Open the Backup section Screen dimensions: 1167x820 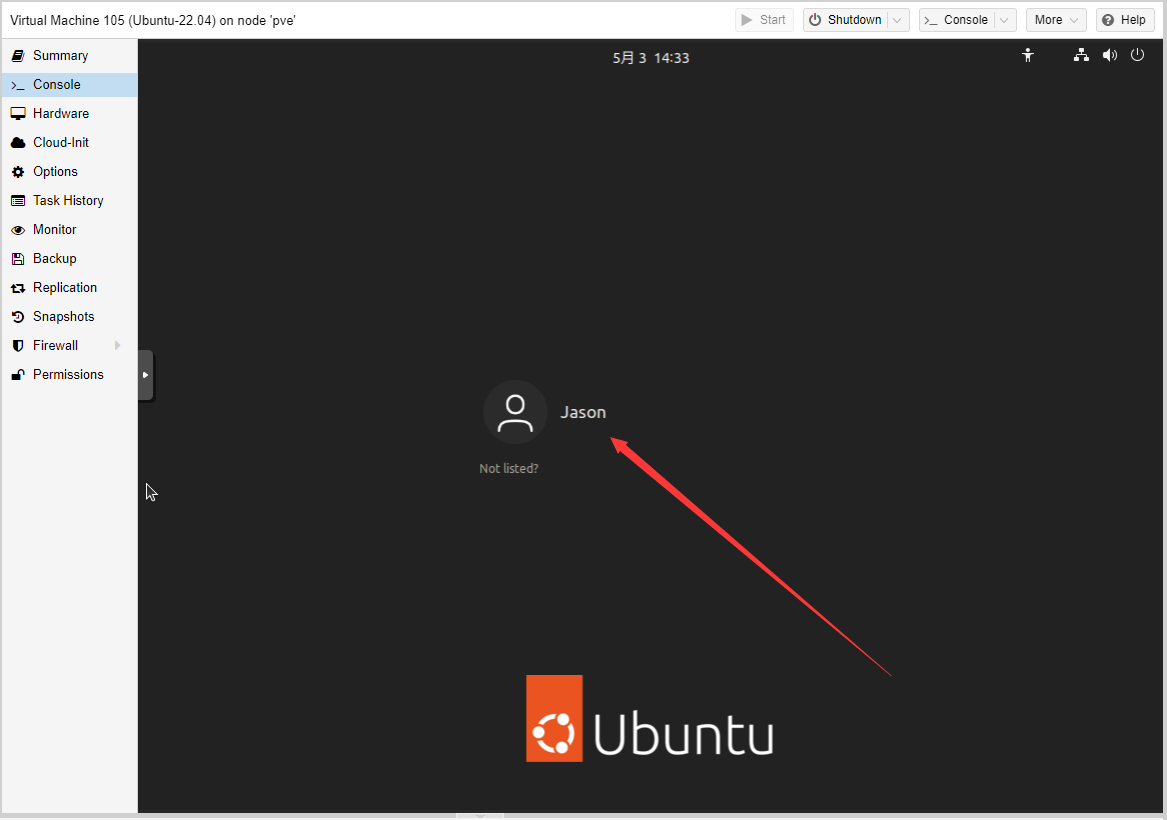[54, 259]
